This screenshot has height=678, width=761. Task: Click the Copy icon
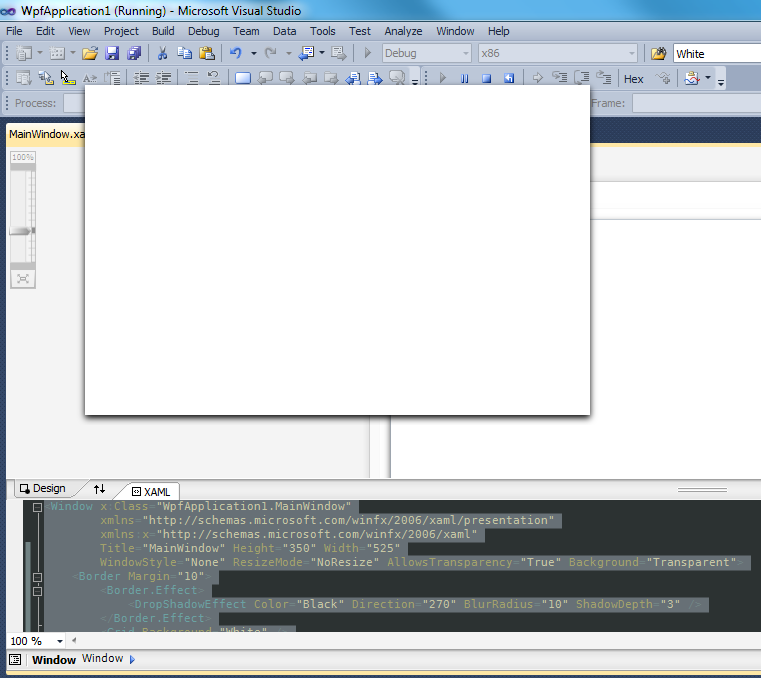[184, 53]
